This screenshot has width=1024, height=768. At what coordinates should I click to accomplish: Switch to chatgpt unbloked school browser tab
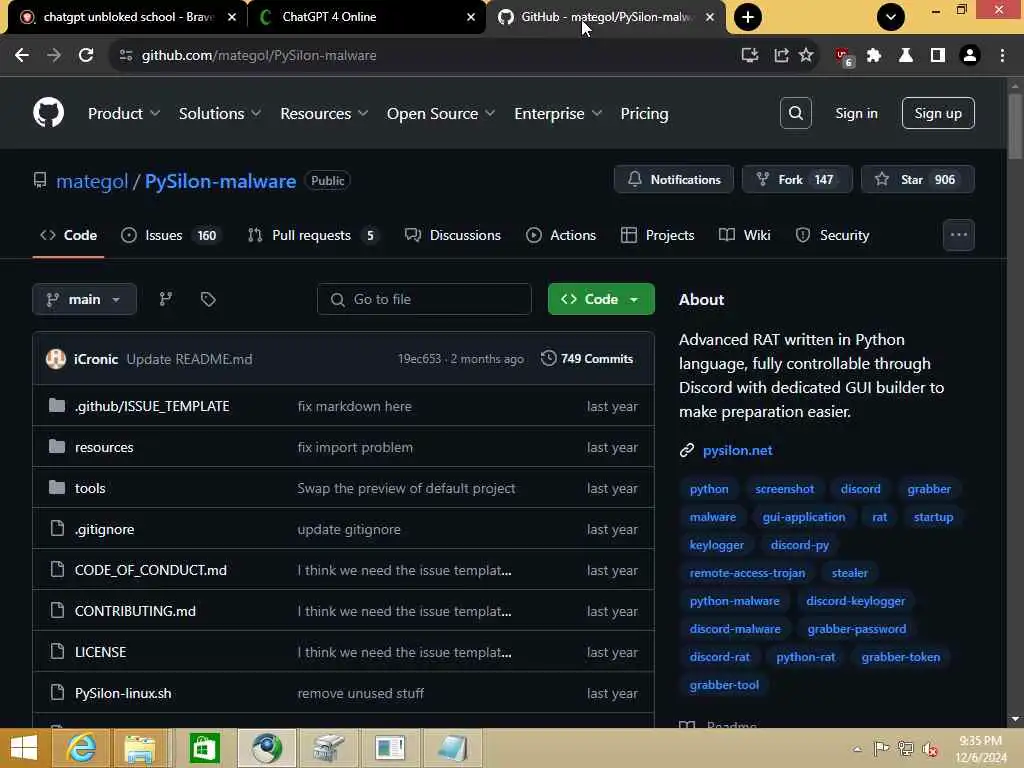127,17
